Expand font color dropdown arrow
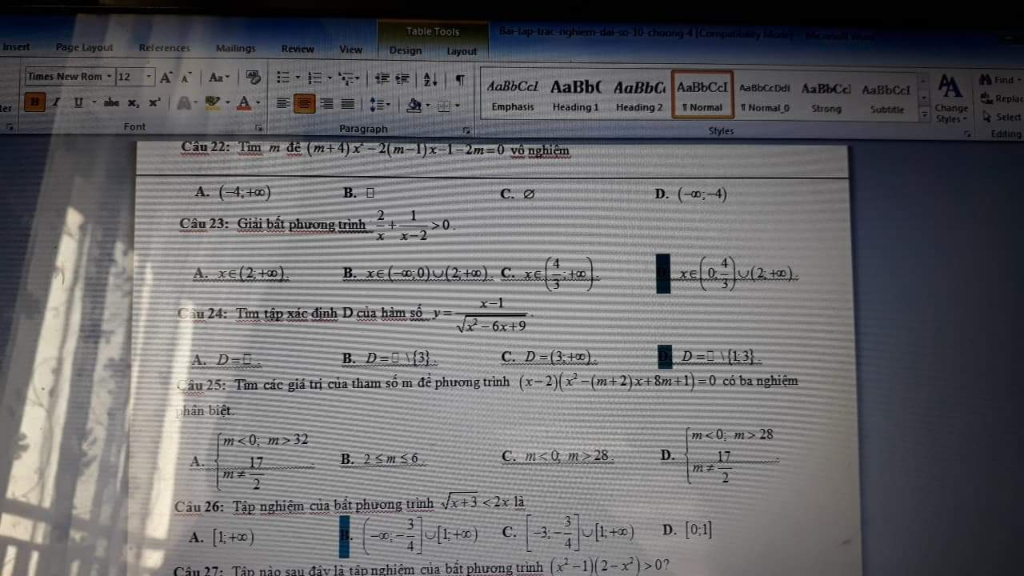This screenshot has width=1024, height=576. pyautogui.click(x=259, y=103)
